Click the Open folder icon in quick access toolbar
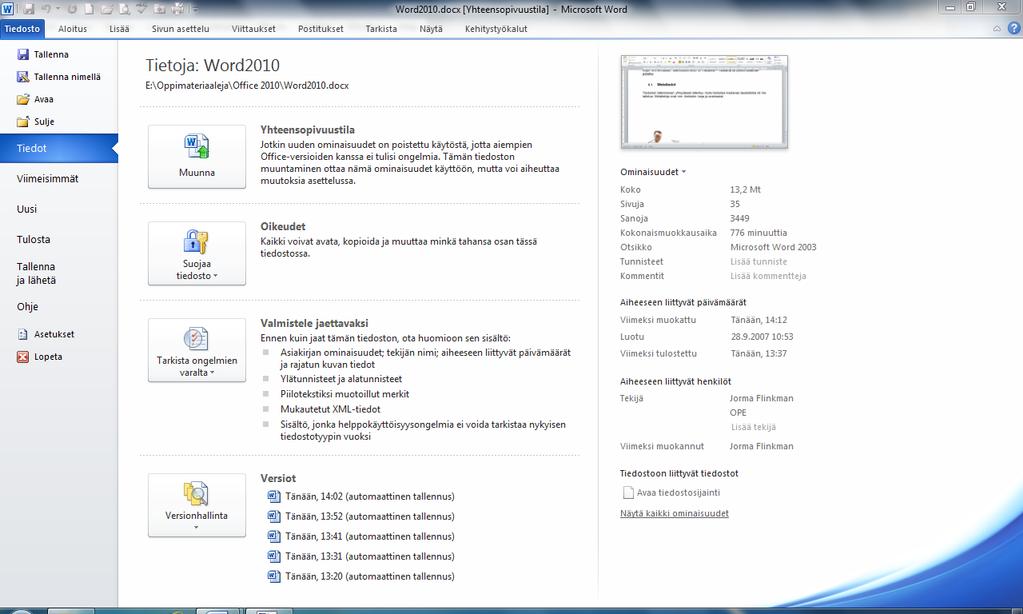Viewport: 1023px width, 614px height. point(107,9)
